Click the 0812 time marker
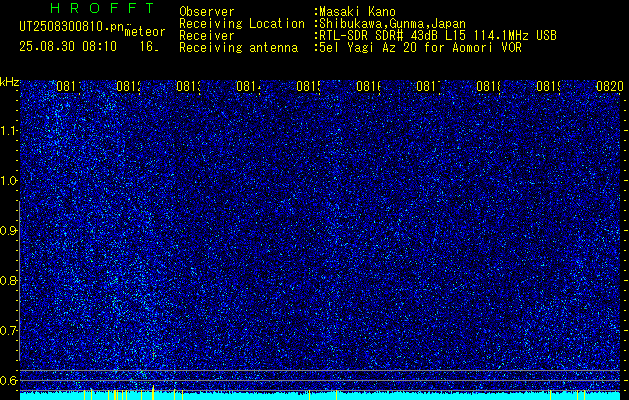Image resolution: width=629 pixels, height=400 pixels. [x=129, y=86]
